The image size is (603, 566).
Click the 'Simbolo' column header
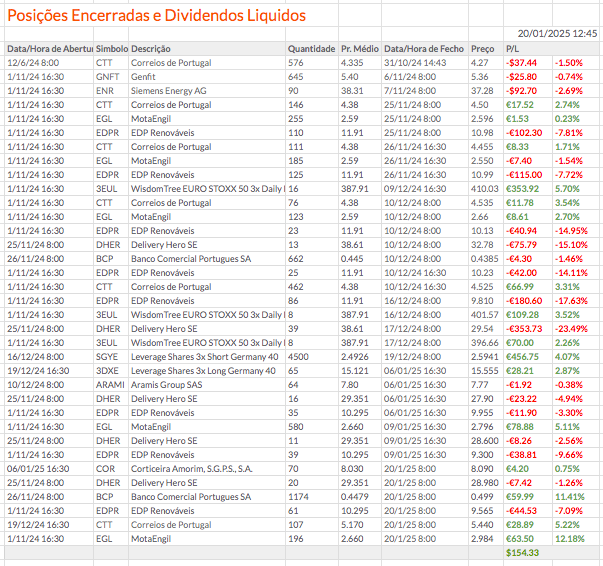112,49
